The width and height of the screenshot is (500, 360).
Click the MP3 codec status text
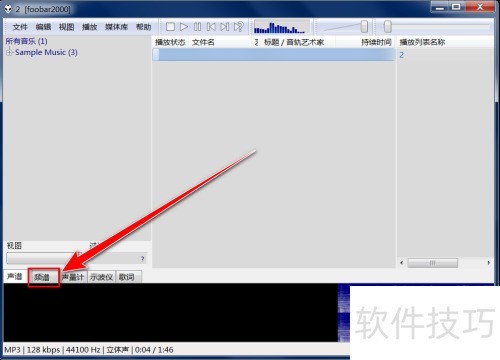click(12, 350)
